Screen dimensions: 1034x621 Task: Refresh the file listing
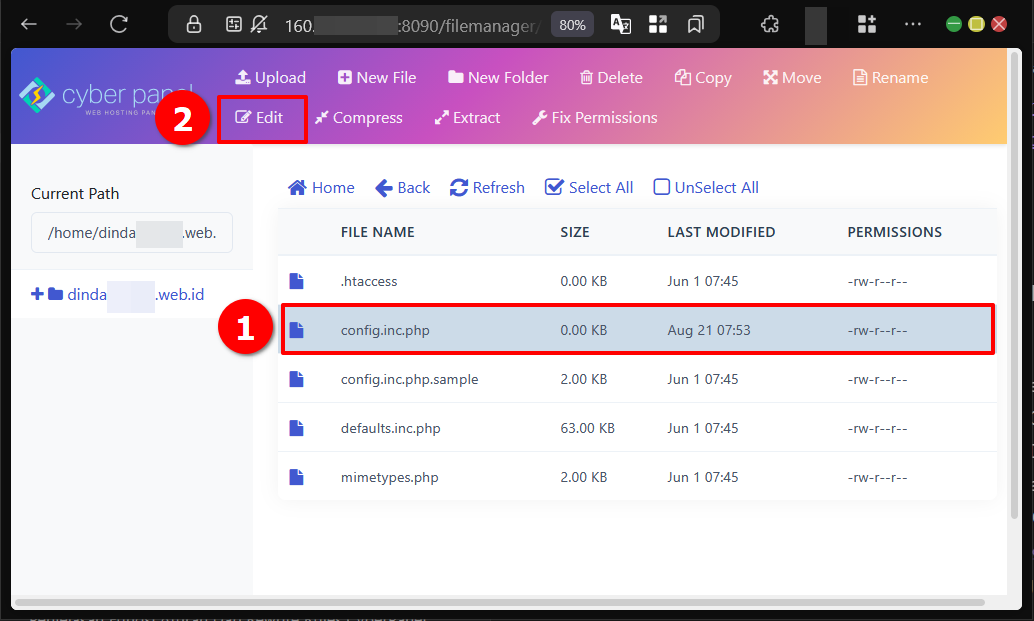(x=487, y=188)
